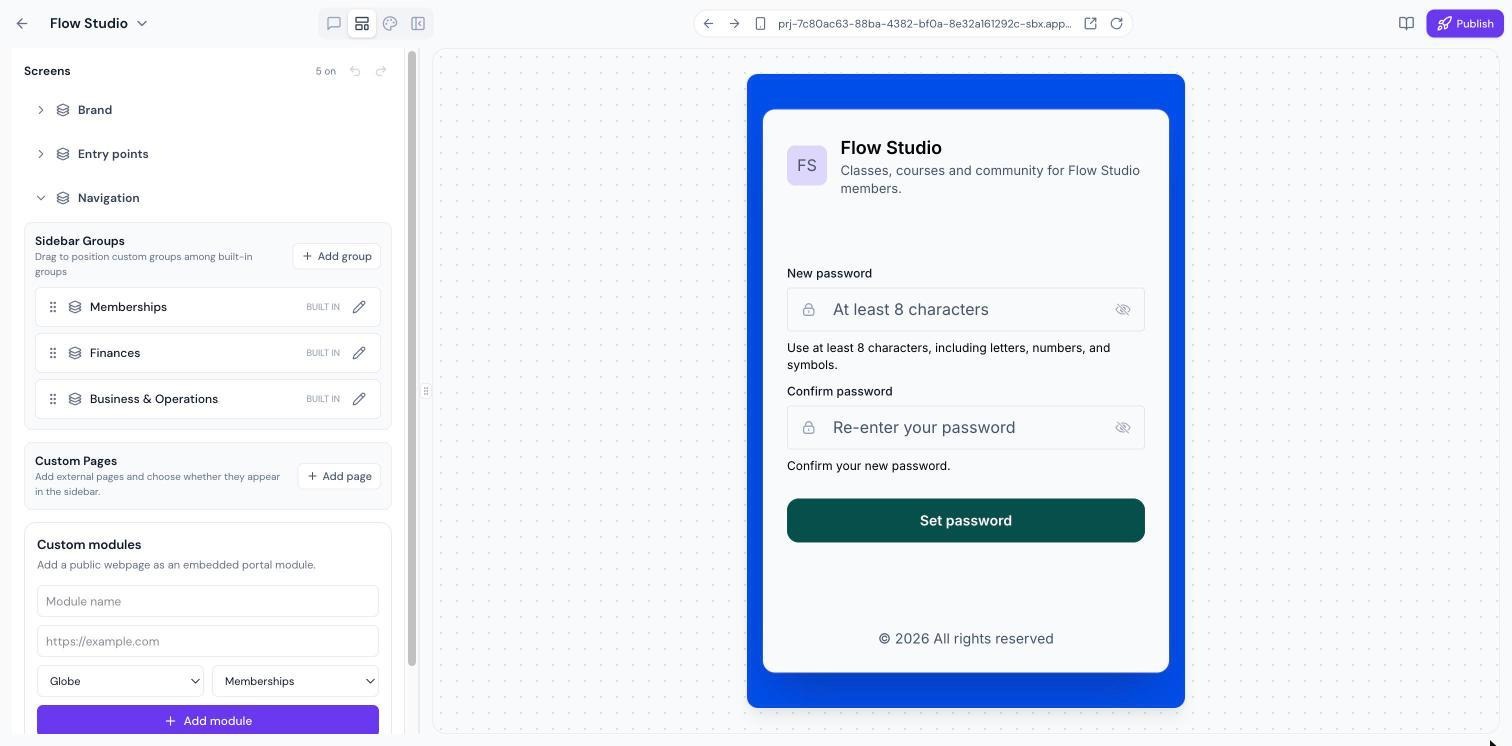Click the preview forward arrow
1512x746 pixels.
734,23
